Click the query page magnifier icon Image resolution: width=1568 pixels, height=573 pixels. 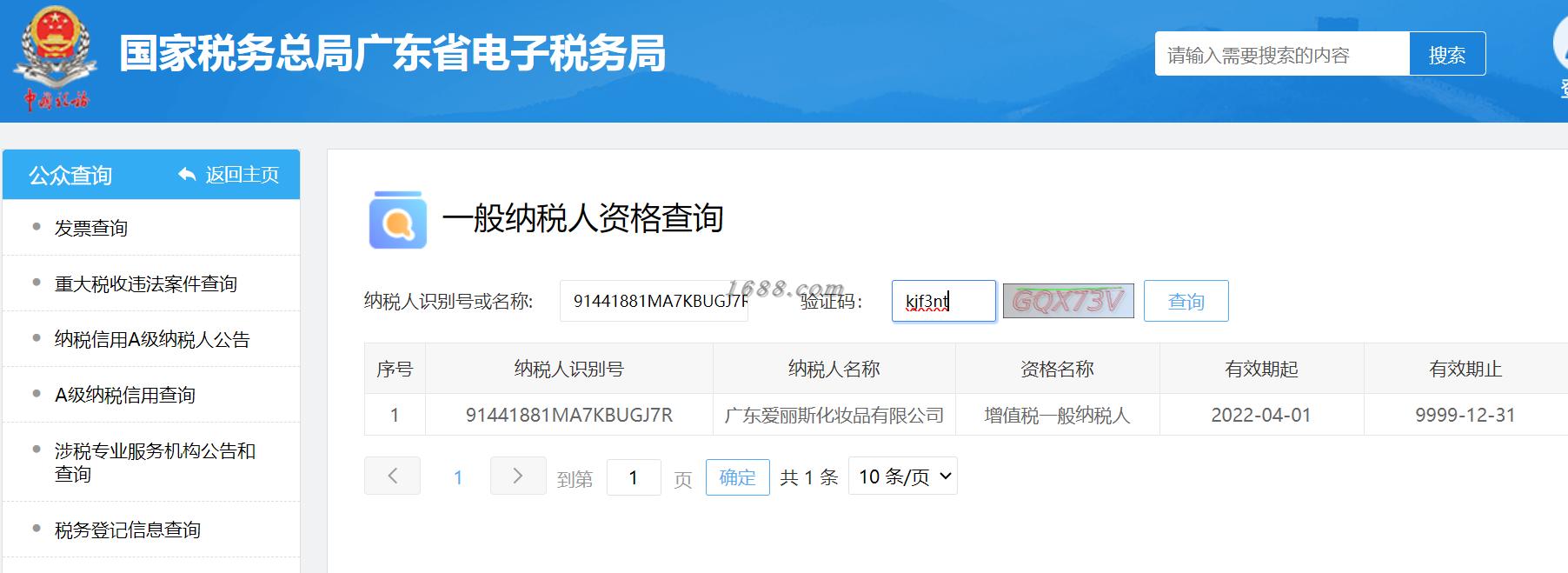tap(398, 220)
